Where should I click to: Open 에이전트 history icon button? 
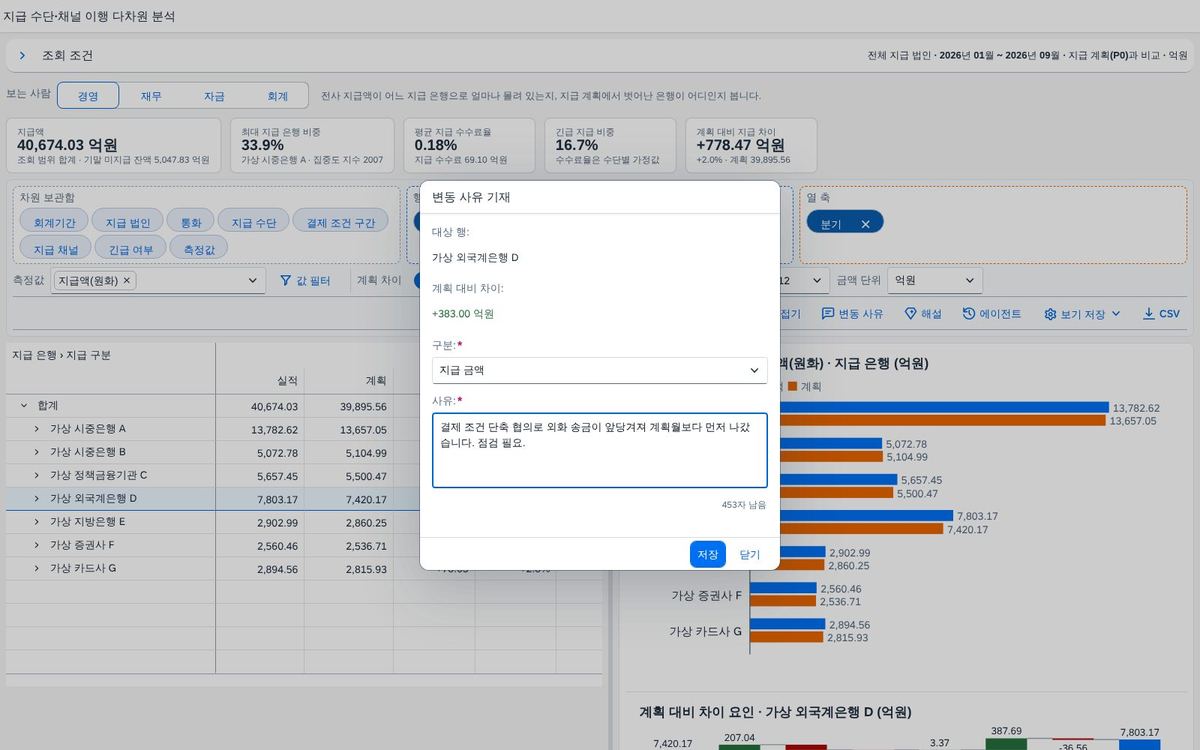tap(992, 314)
